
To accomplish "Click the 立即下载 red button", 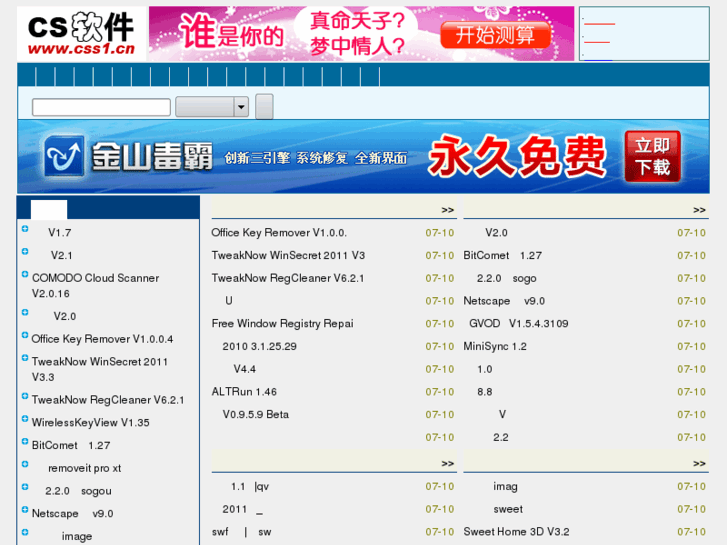I will pyautogui.click(x=652, y=156).
